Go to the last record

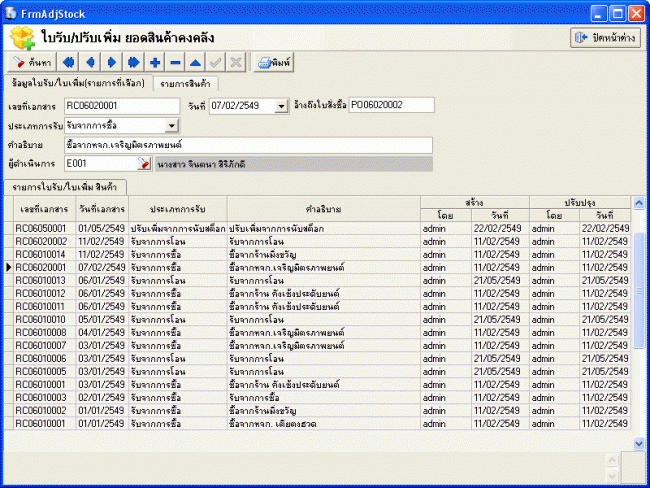(133, 63)
